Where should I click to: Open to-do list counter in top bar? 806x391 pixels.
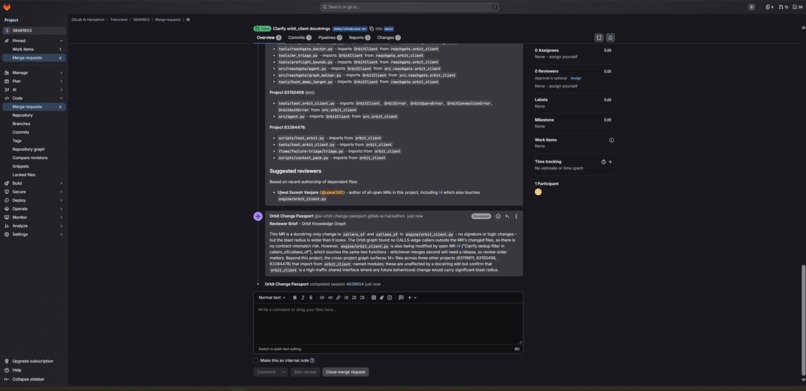(x=798, y=7)
